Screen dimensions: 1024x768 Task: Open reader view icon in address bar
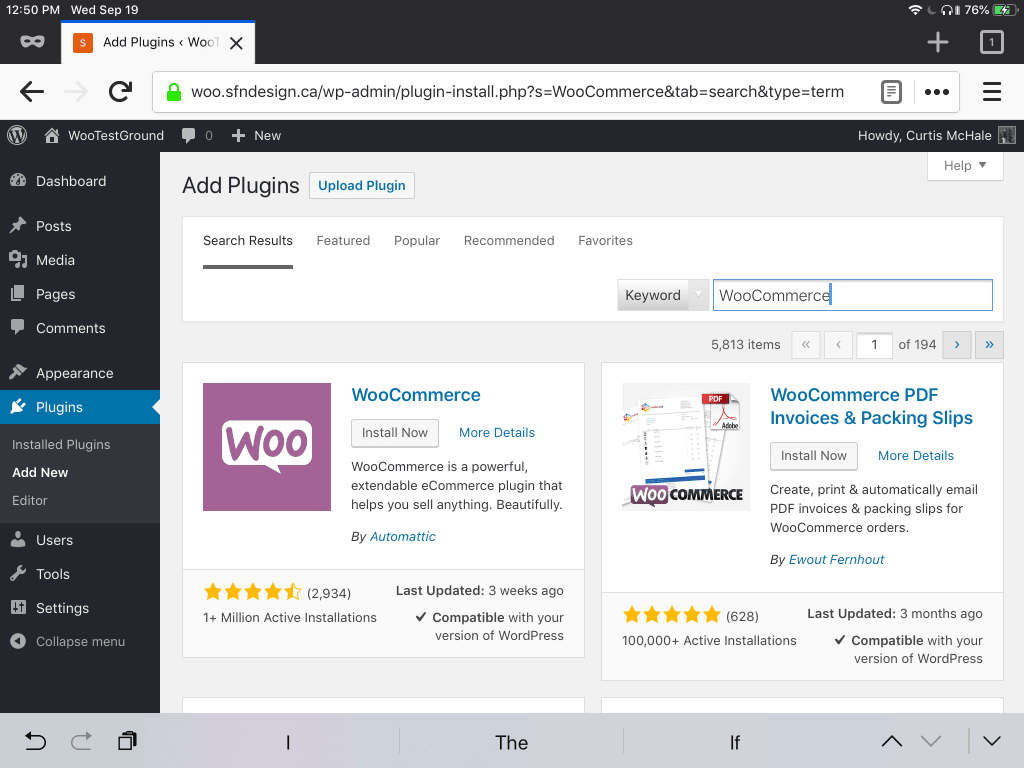point(891,92)
